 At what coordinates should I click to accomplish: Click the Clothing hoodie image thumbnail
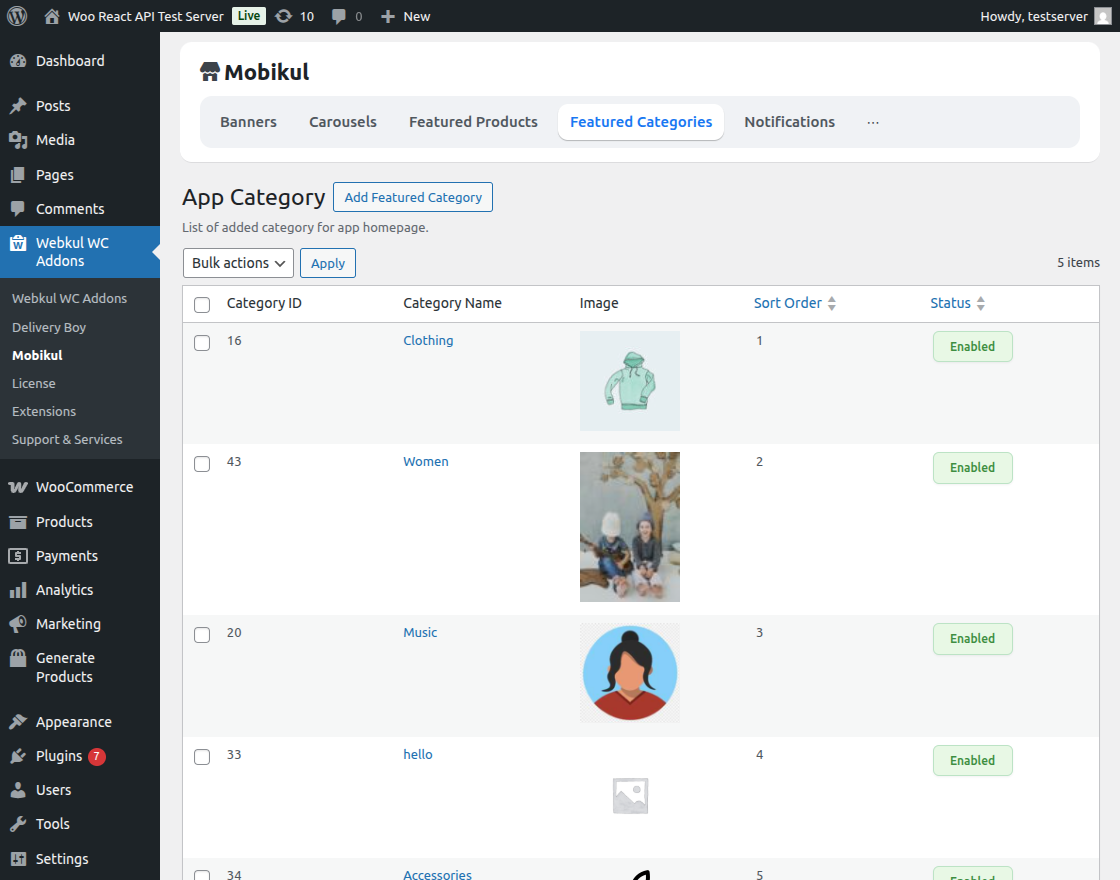click(629, 381)
